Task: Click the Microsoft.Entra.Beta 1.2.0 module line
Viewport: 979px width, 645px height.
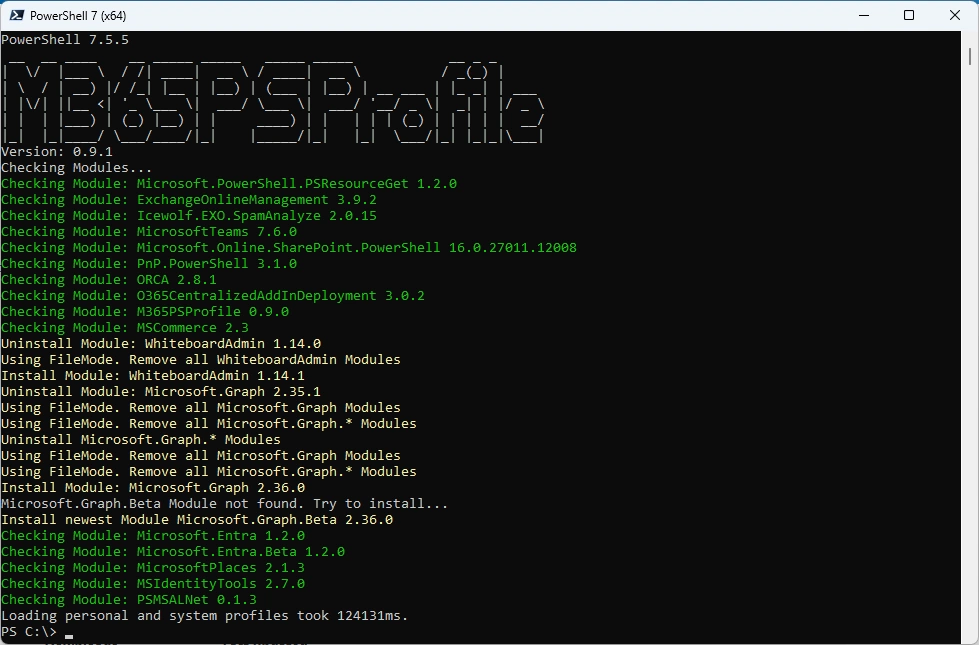Action: point(172,552)
